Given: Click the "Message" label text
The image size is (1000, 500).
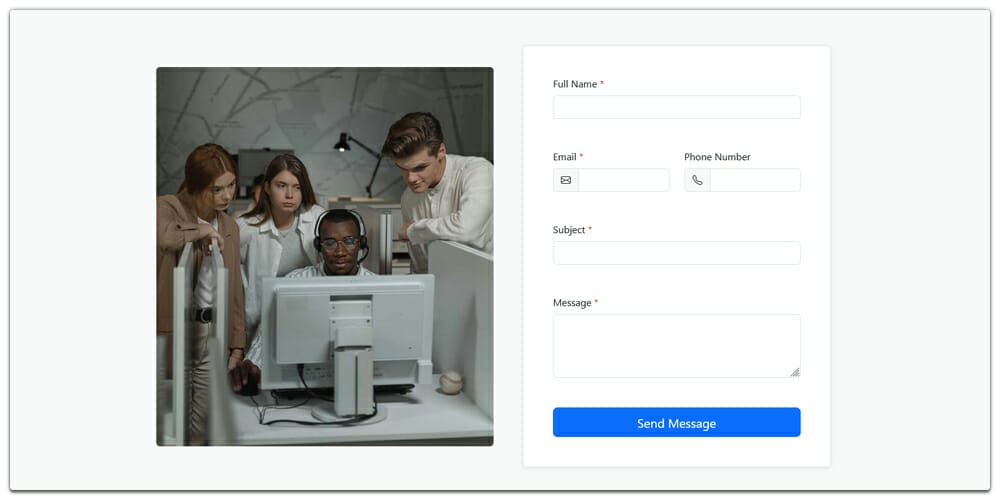Looking at the screenshot, I should tap(572, 302).
